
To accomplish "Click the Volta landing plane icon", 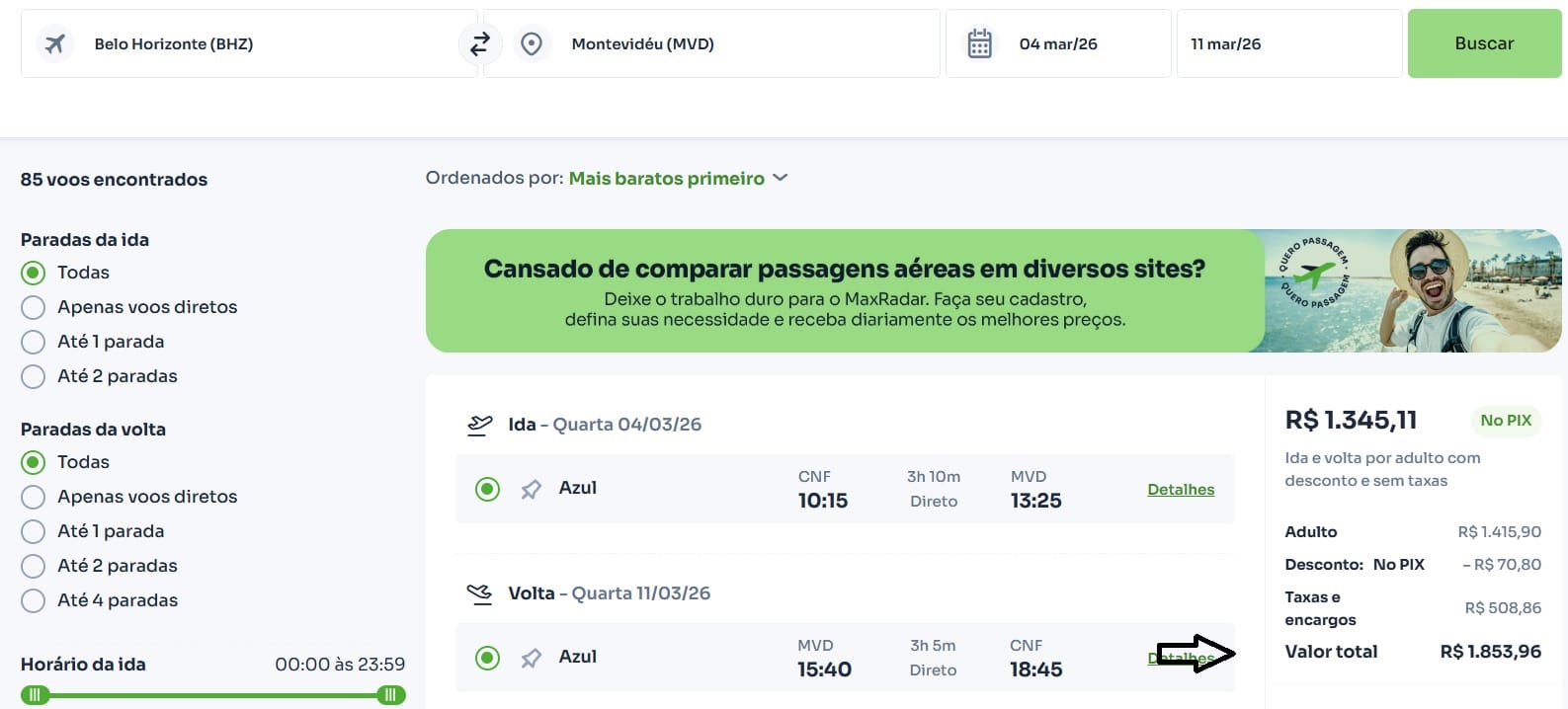I will coord(479,593).
